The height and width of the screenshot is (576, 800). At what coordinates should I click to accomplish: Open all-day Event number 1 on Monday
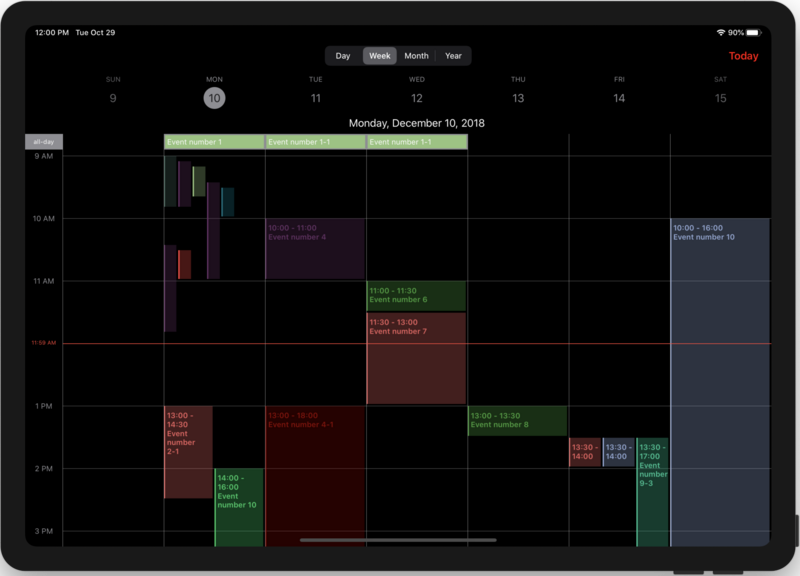click(214, 142)
